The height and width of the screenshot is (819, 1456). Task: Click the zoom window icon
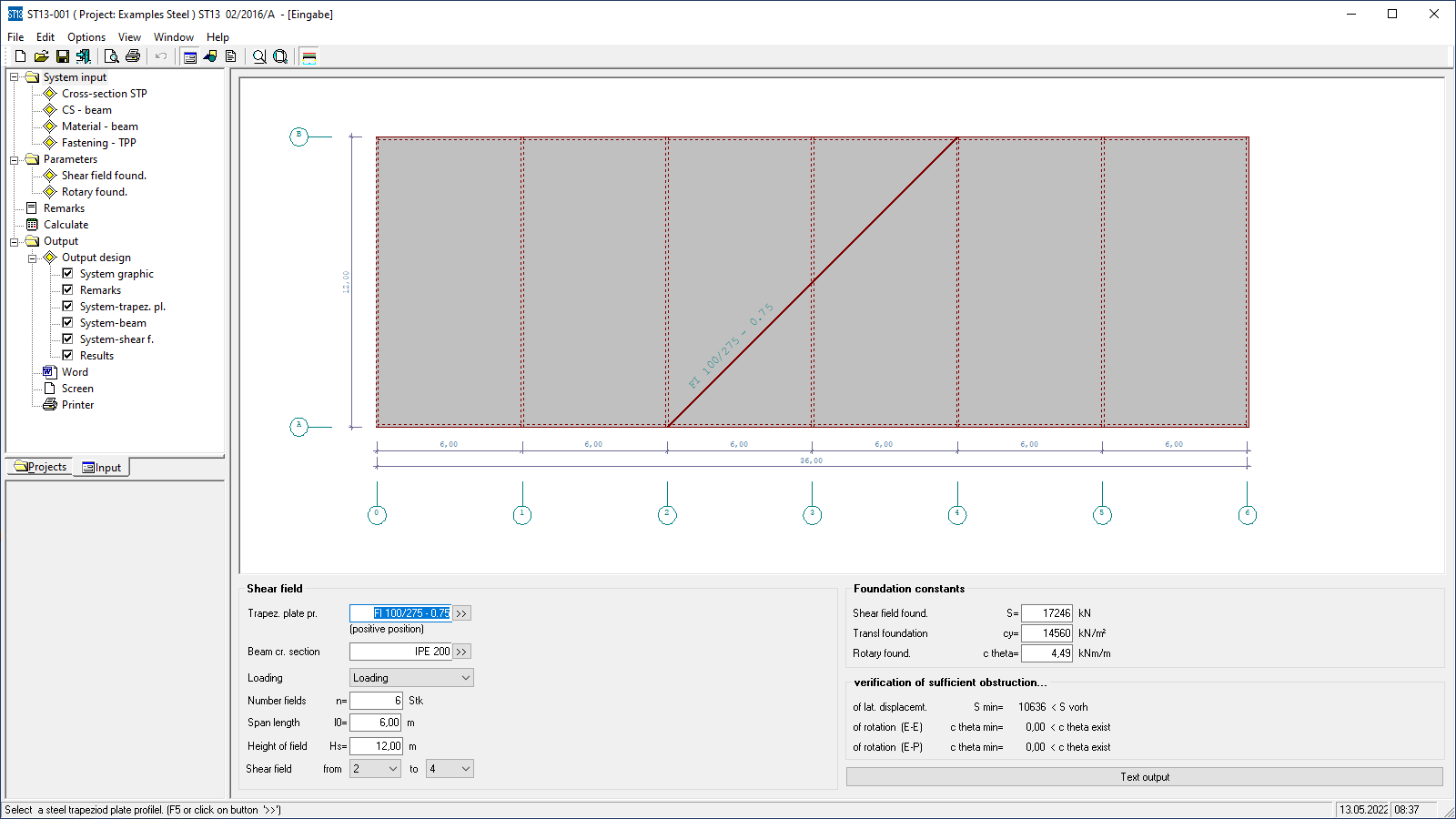click(x=280, y=56)
